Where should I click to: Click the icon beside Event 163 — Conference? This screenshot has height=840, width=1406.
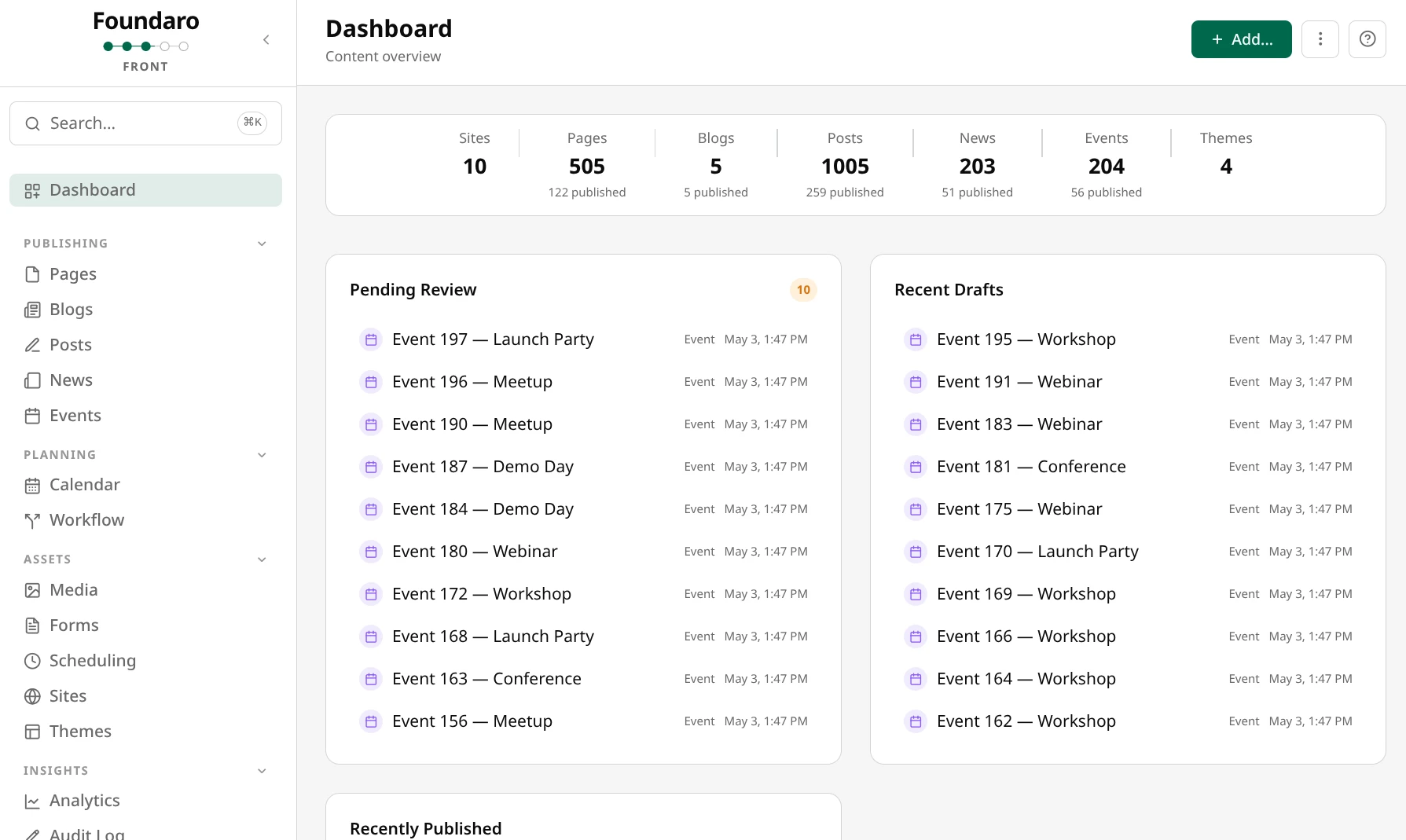coord(371,679)
